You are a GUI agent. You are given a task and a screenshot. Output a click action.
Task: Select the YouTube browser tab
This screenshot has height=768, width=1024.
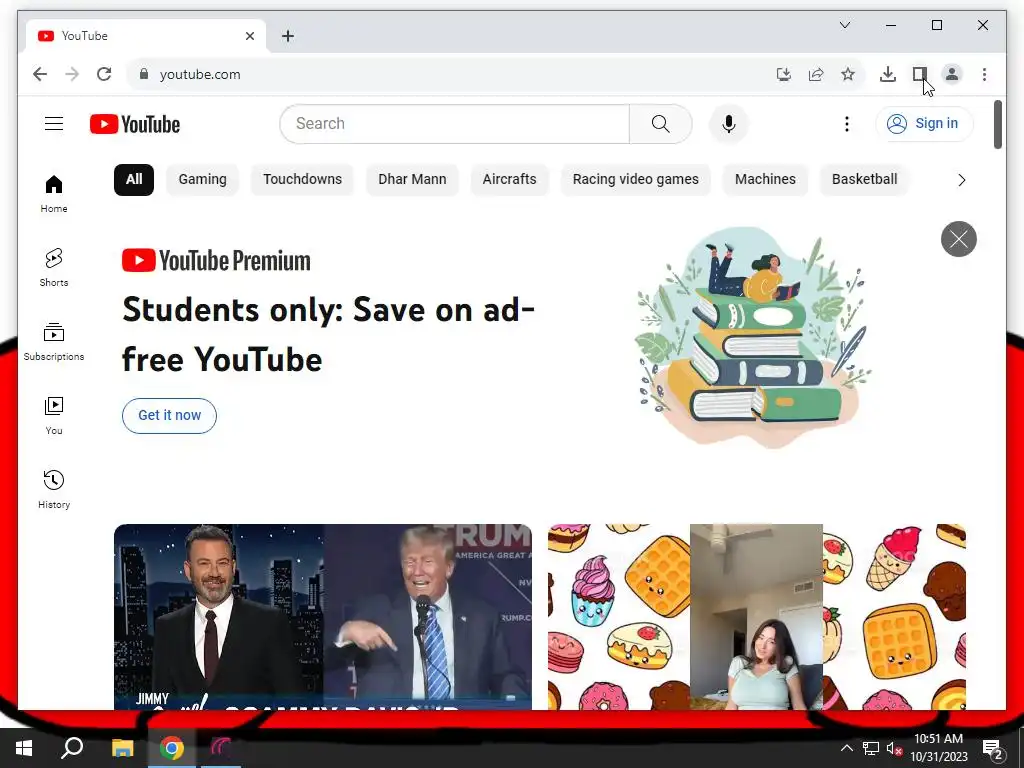pyautogui.click(x=145, y=36)
